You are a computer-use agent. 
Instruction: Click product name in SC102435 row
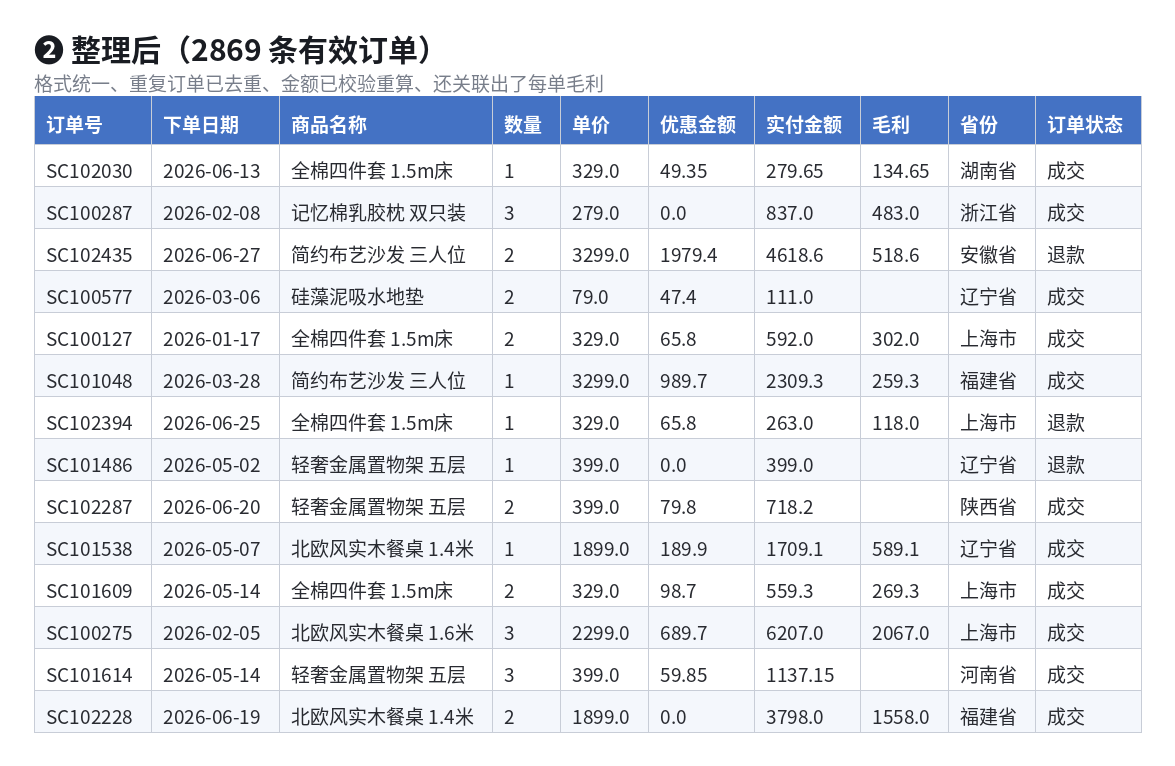point(378,256)
